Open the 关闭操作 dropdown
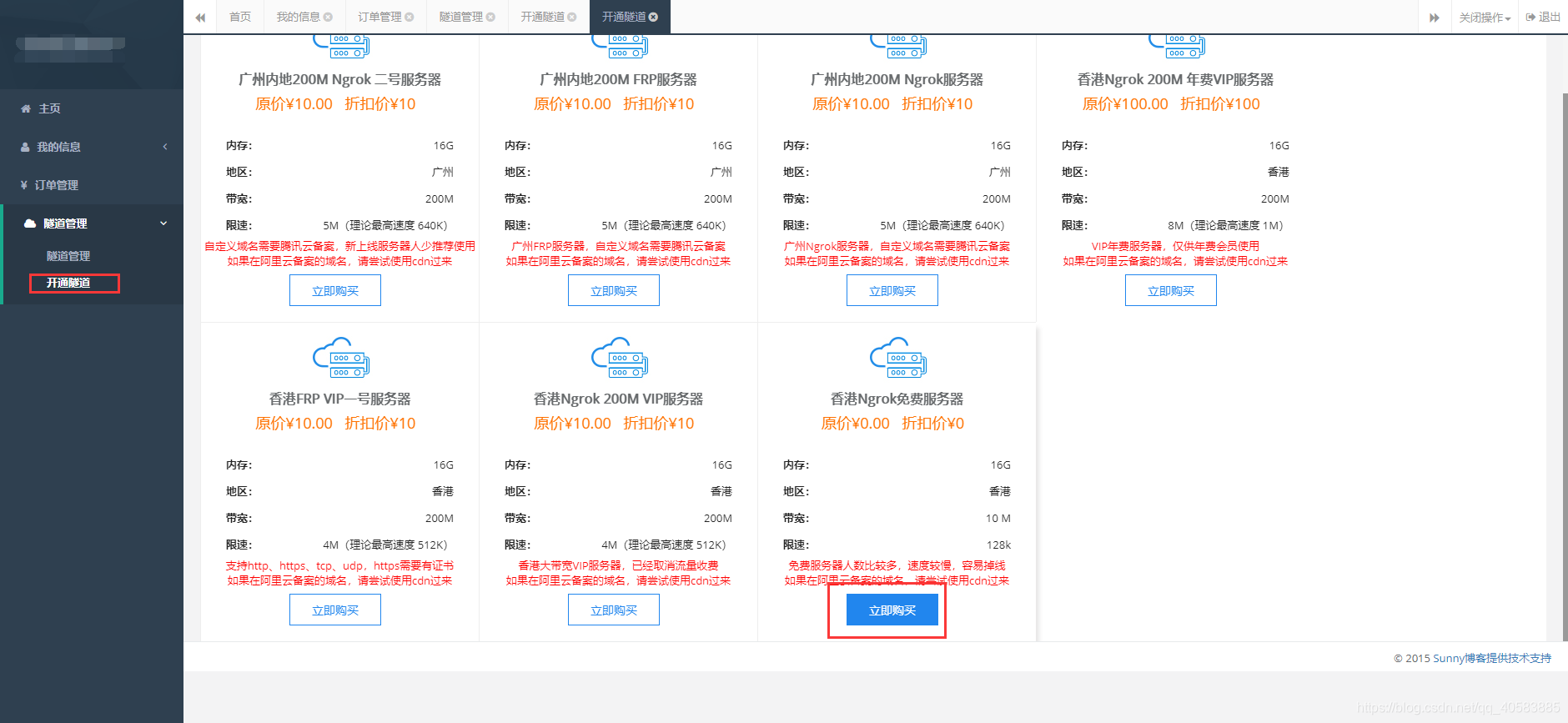The image size is (1568, 723). pyautogui.click(x=1485, y=17)
